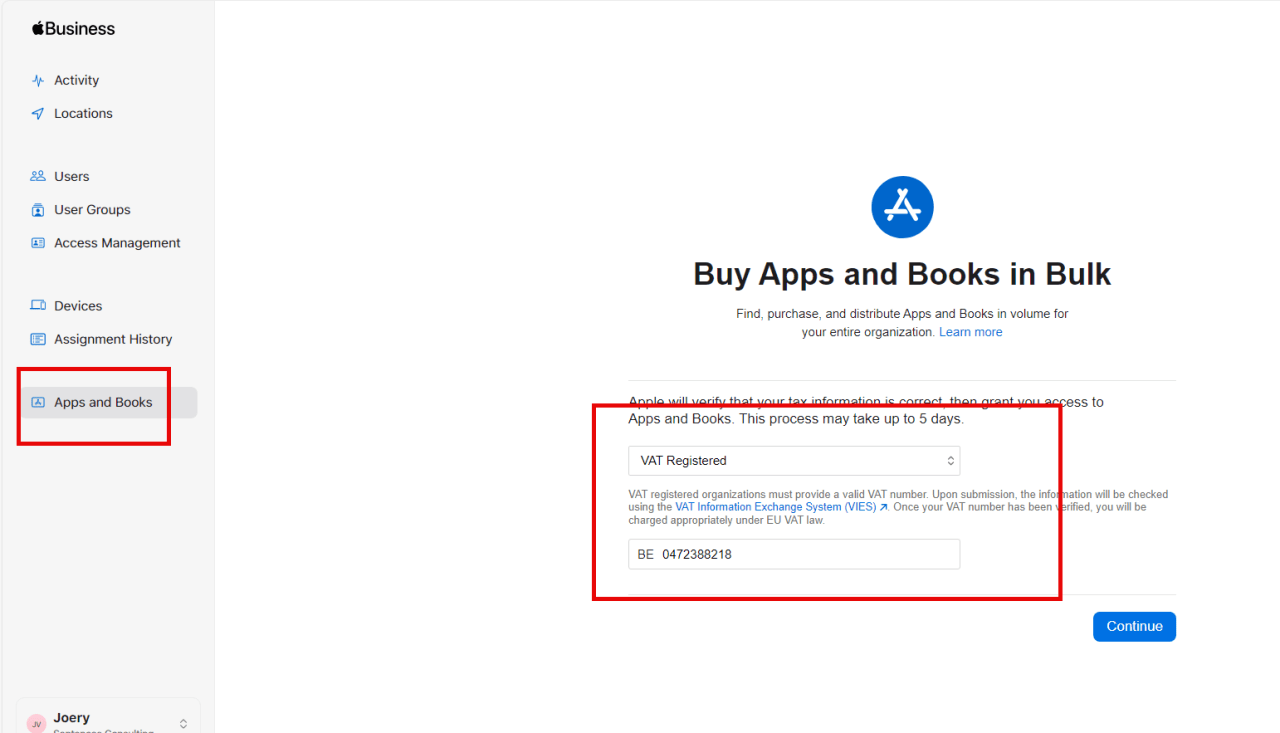Open the Learn more link

click(x=970, y=332)
